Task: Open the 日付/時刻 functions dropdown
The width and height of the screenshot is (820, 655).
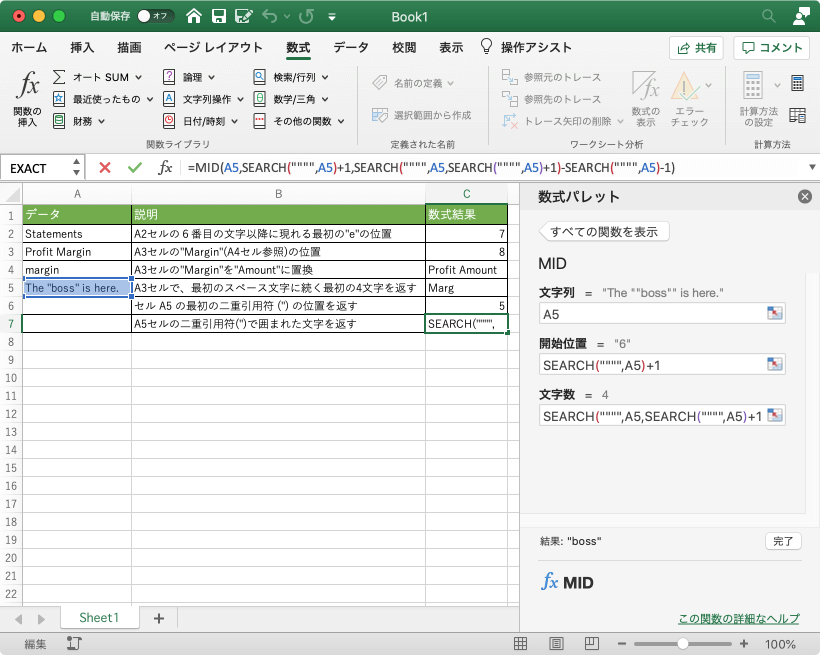Action: pyautogui.click(x=200, y=121)
